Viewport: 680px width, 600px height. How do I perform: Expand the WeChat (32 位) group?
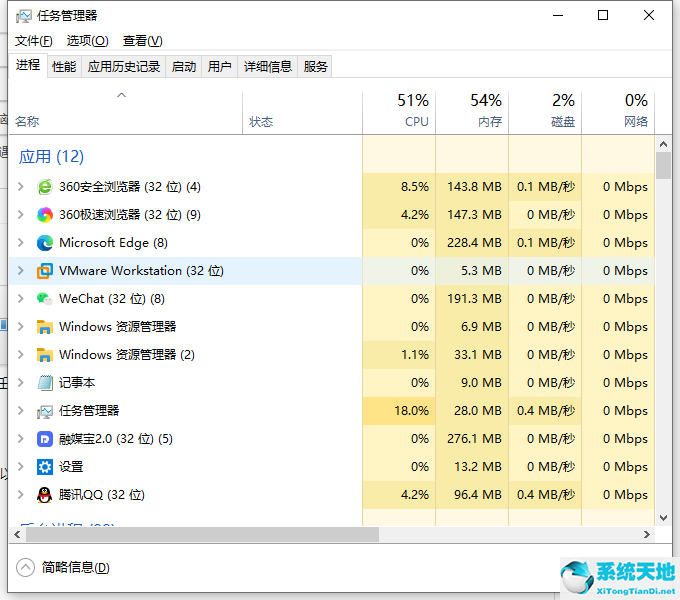[20, 299]
